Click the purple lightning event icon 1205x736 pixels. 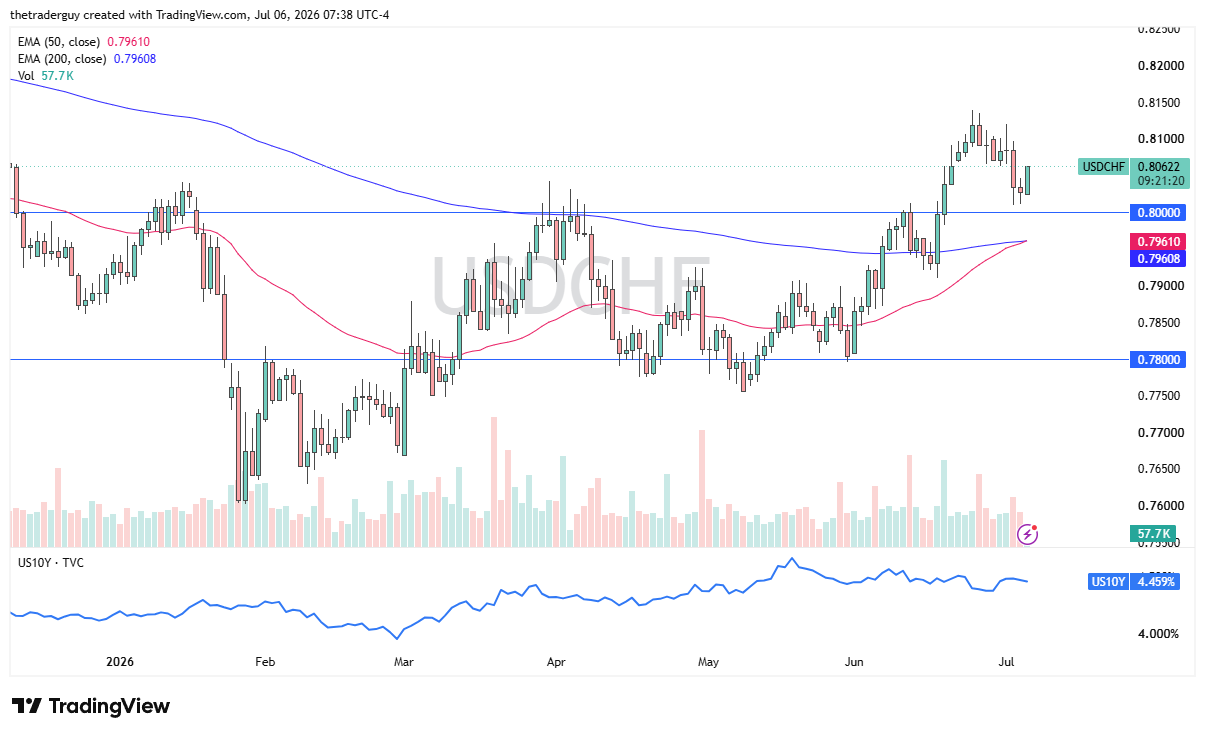(x=1028, y=534)
